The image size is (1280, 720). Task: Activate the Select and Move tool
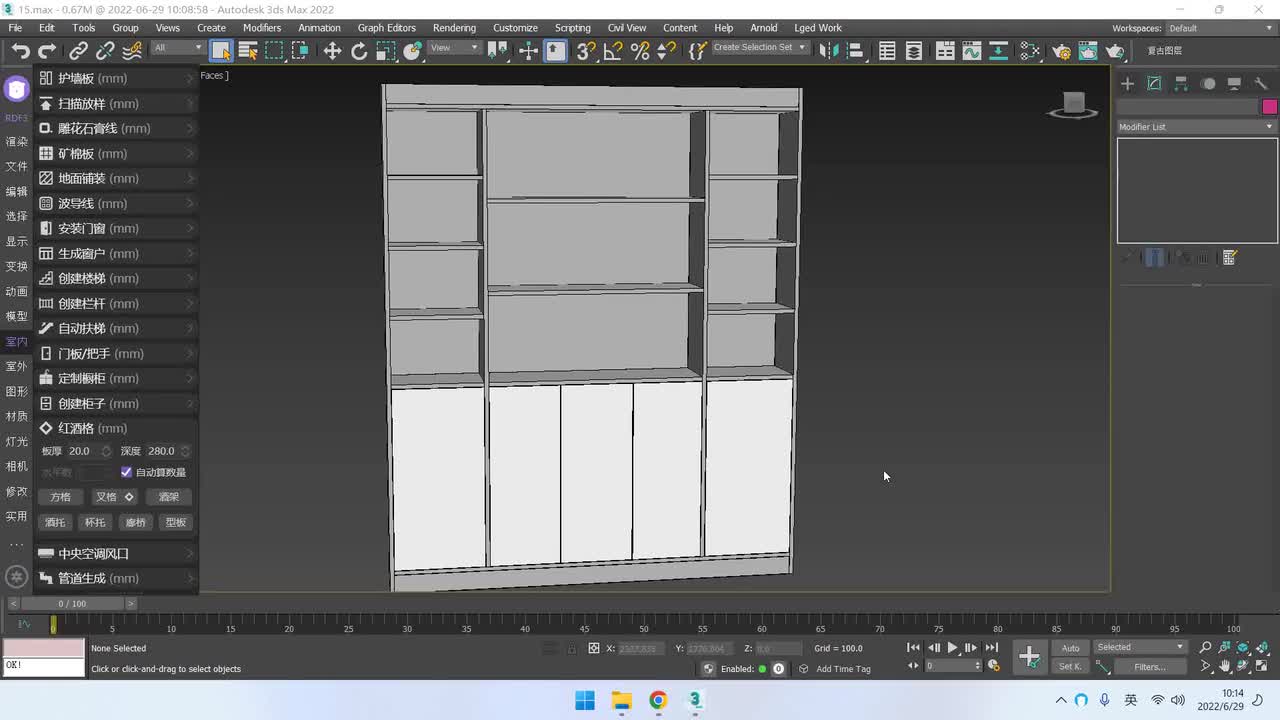332,51
